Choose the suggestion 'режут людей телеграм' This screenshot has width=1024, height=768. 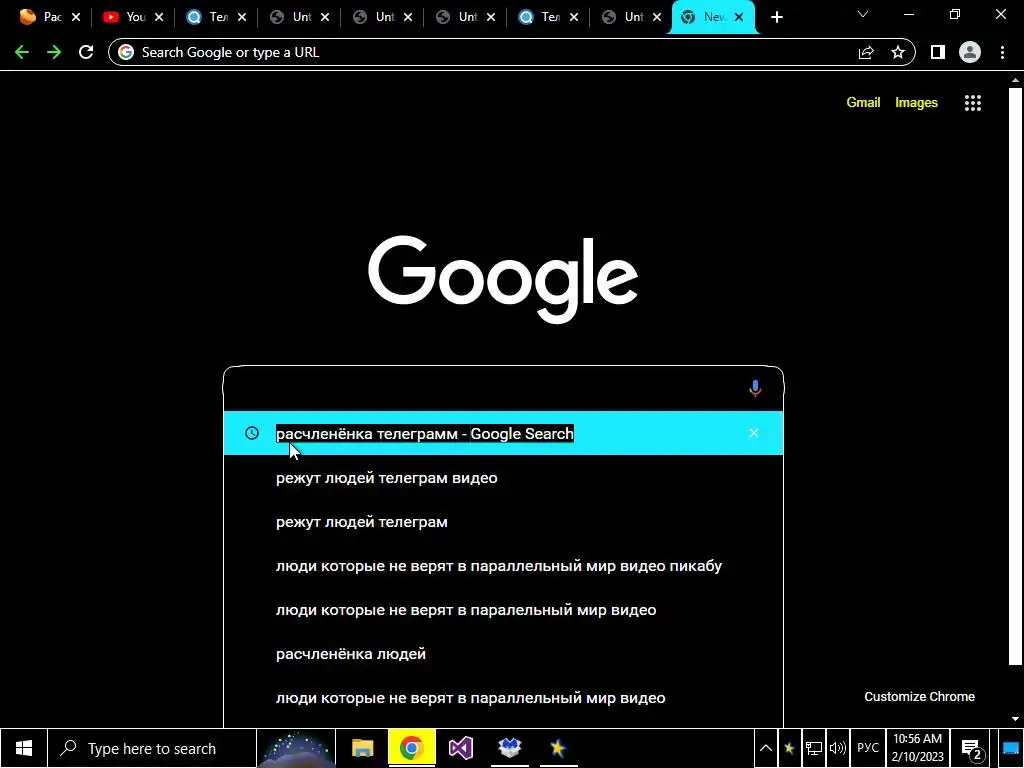point(503,522)
